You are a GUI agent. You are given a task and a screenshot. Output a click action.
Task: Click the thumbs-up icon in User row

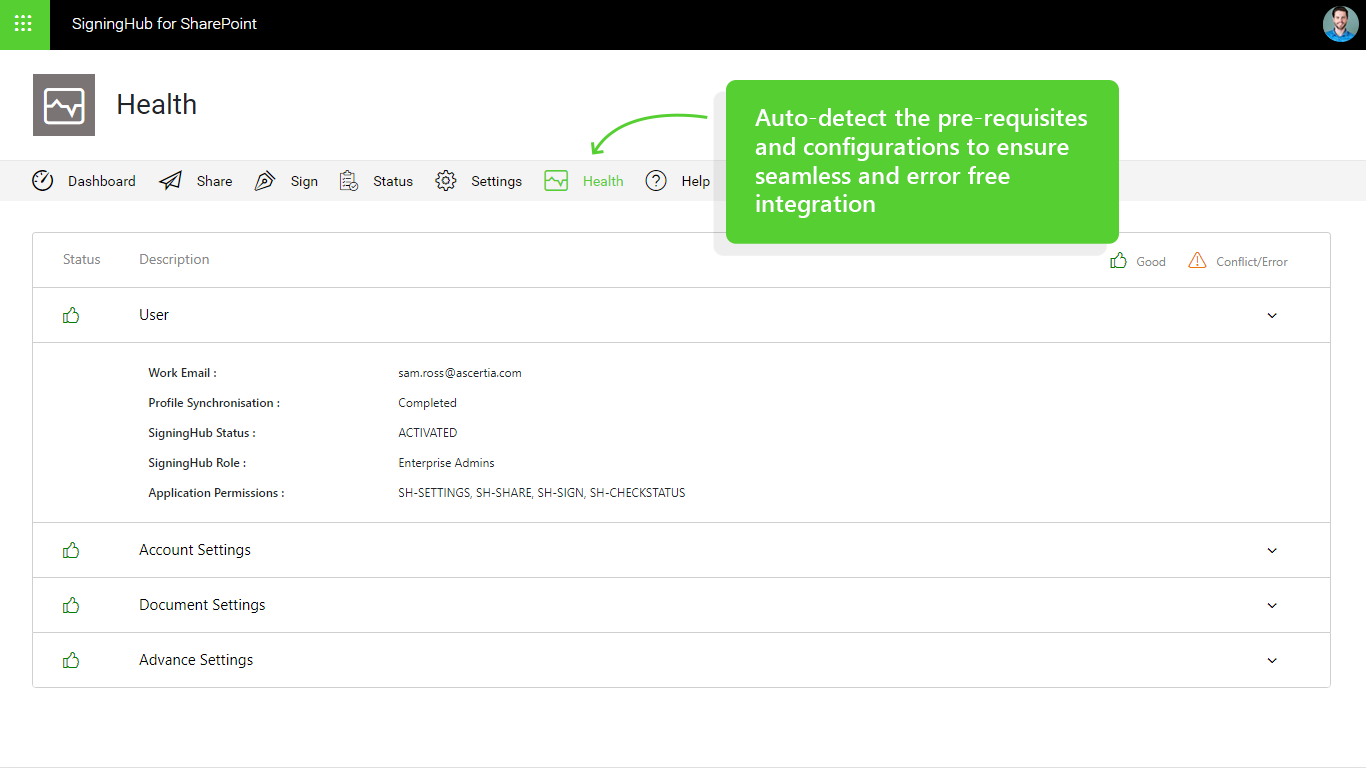(71, 315)
